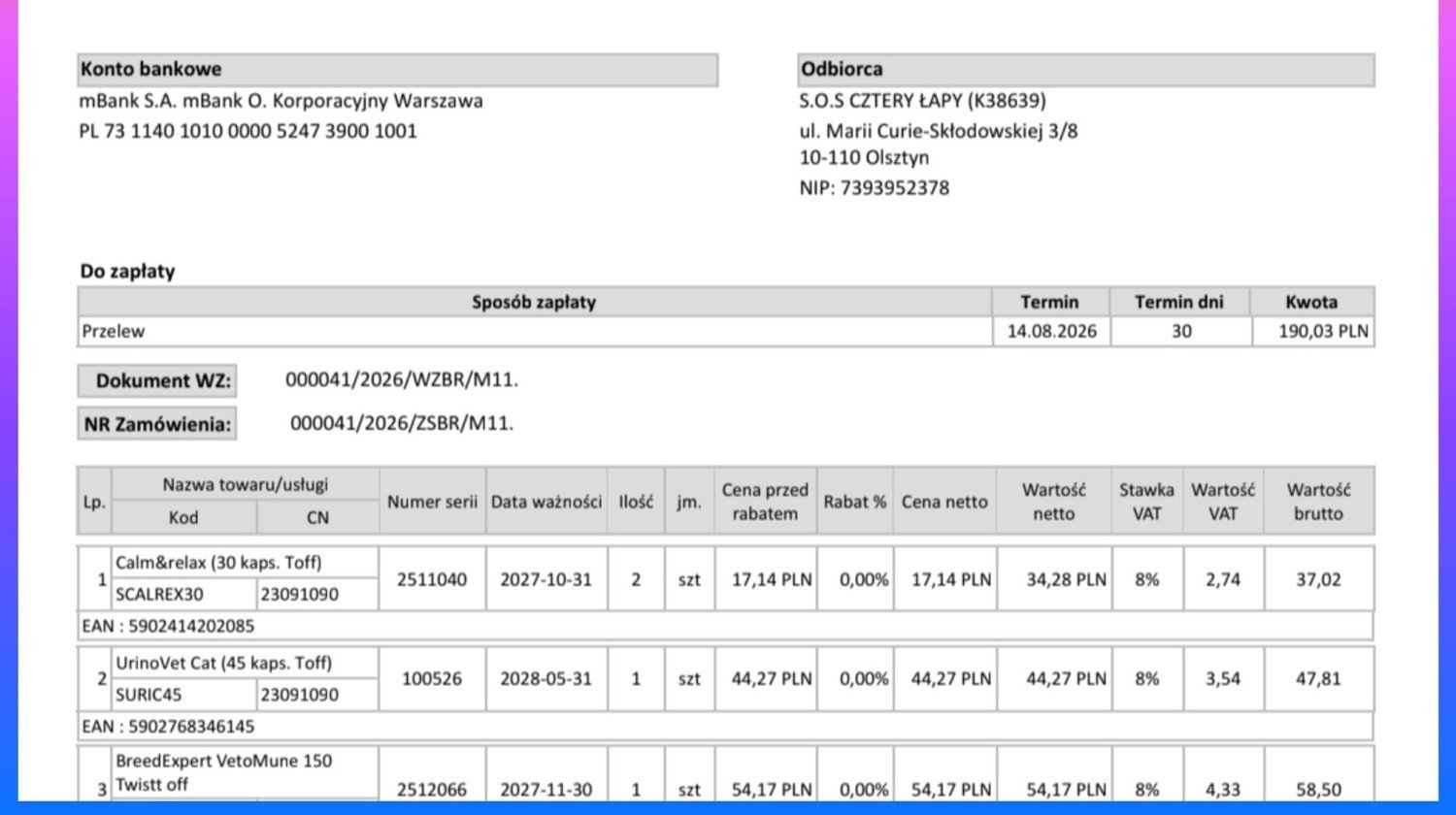Click gross value 47,81

pos(1318,679)
